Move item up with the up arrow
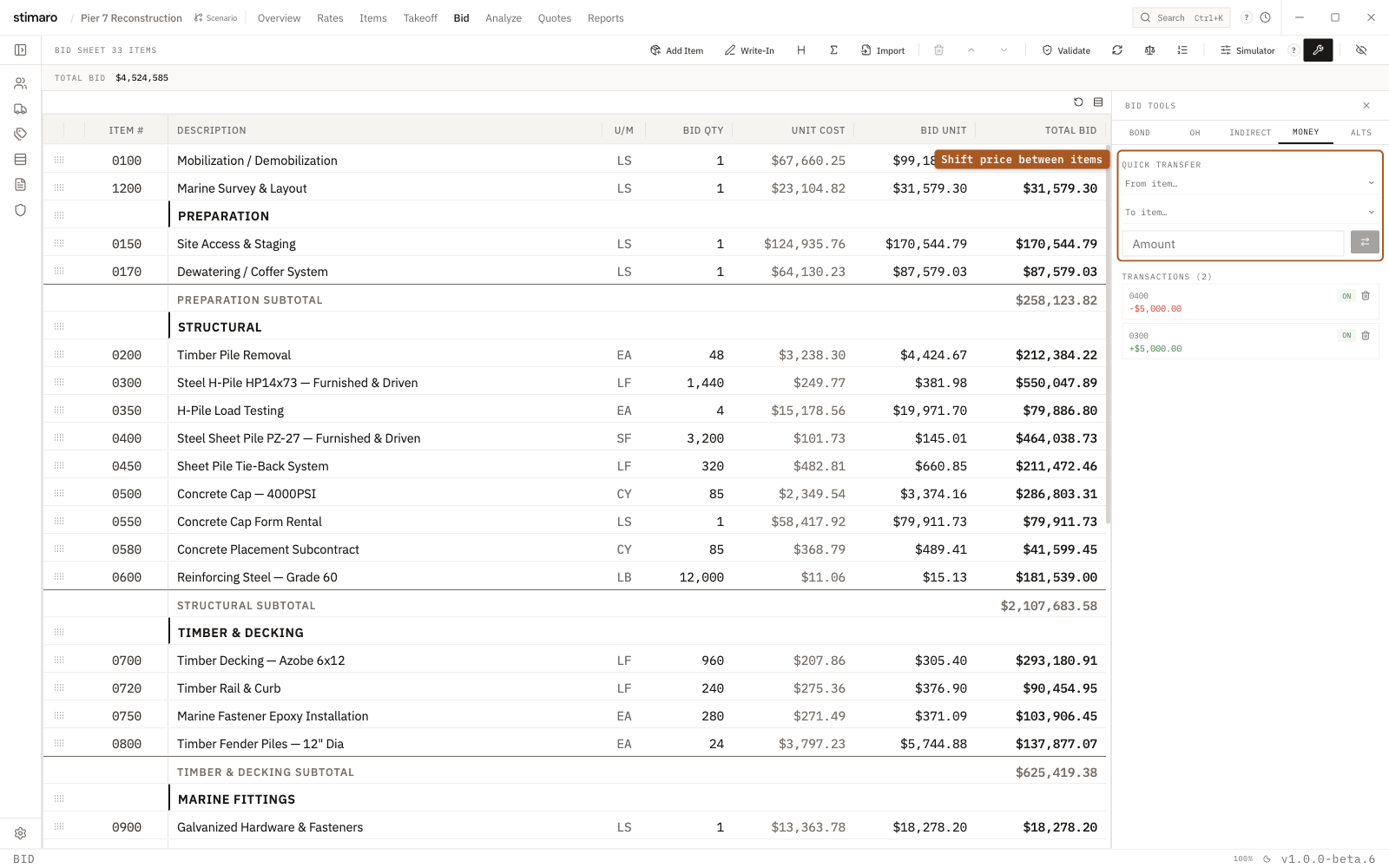The height and width of the screenshot is (868, 1389). point(971,50)
